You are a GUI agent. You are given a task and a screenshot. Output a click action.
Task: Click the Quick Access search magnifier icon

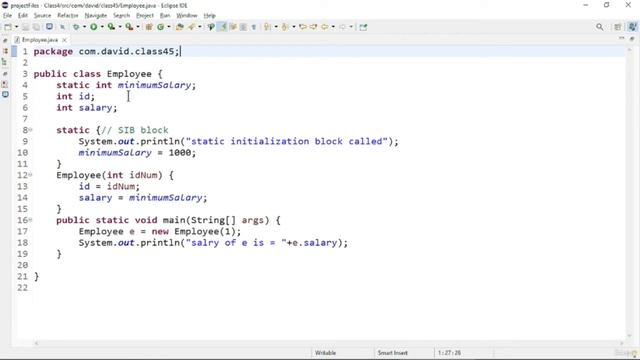(x=600, y=27)
